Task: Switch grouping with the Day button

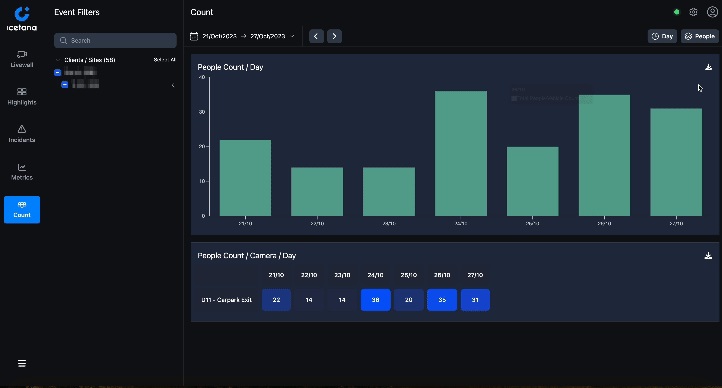Action: click(662, 36)
